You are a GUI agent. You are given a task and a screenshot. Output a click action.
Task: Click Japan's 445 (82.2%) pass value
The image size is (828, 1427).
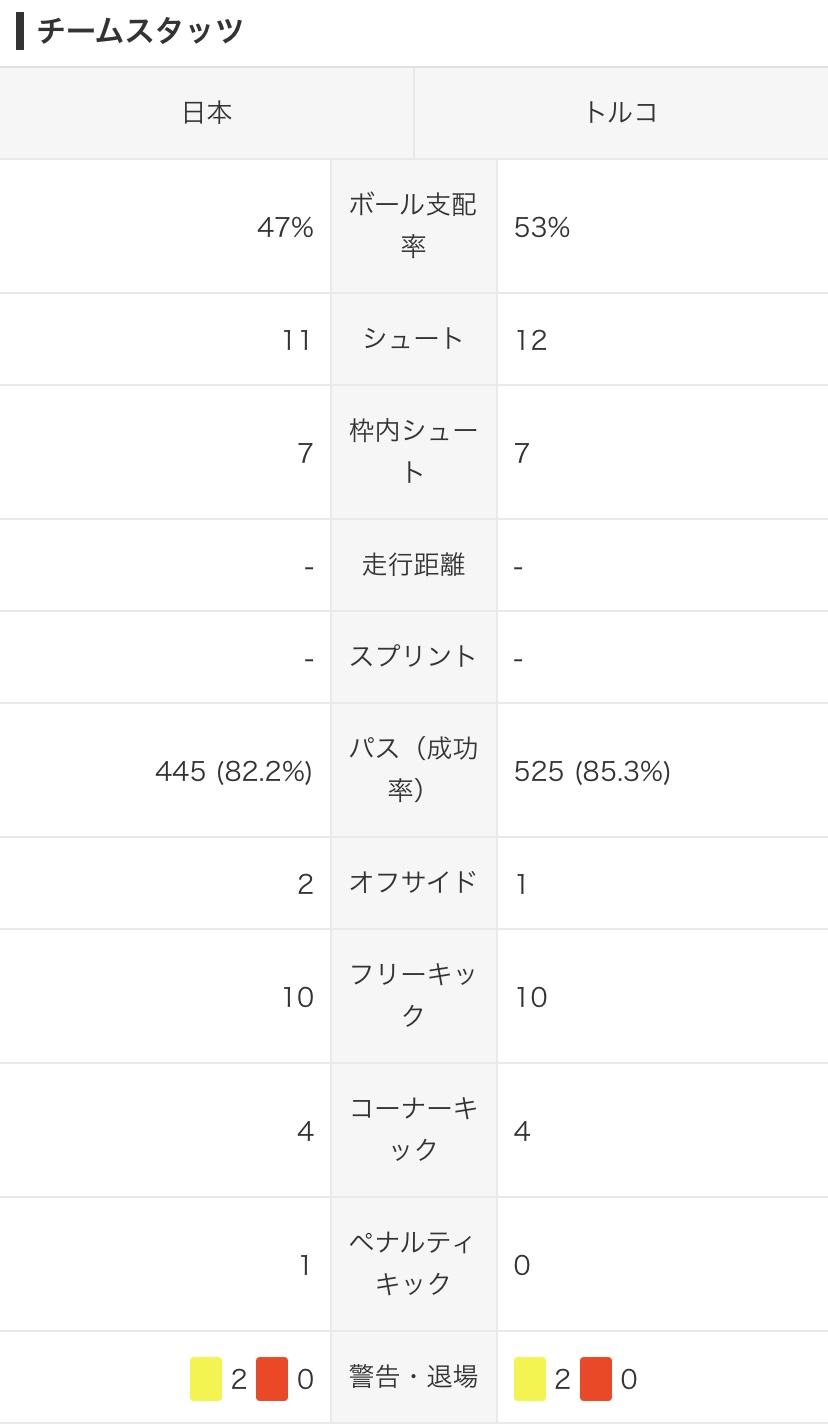tap(234, 771)
